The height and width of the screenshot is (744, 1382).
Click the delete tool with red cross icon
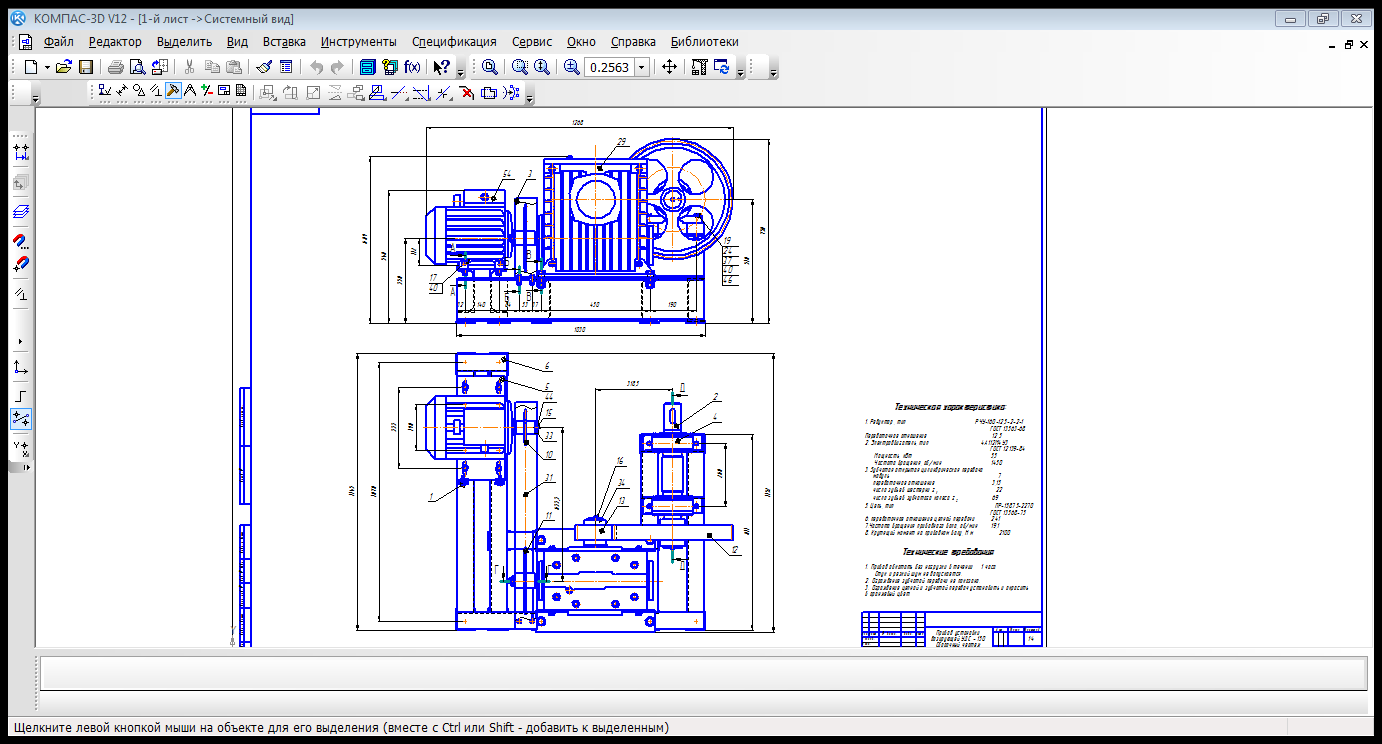click(x=467, y=93)
